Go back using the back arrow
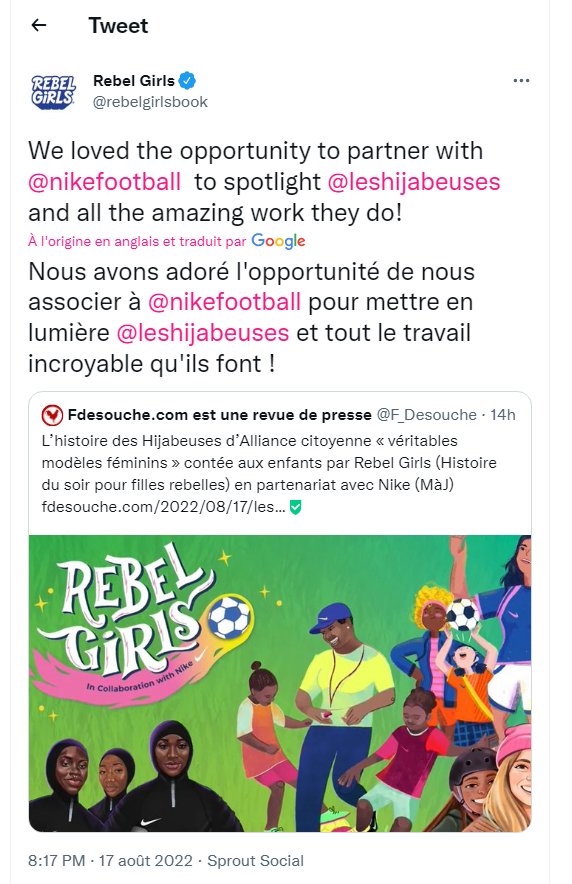 tap(38, 25)
